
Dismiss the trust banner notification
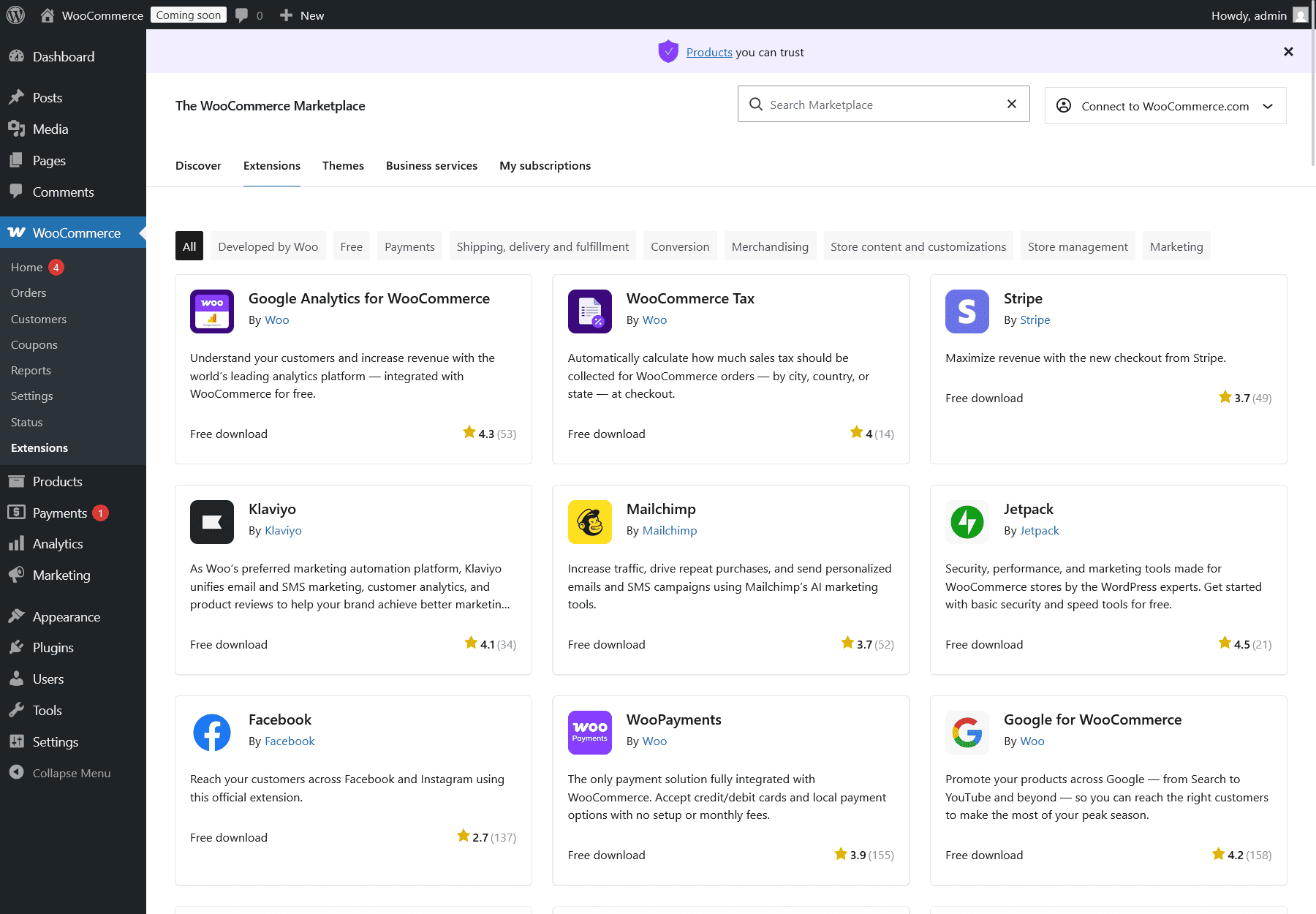(1288, 52)
